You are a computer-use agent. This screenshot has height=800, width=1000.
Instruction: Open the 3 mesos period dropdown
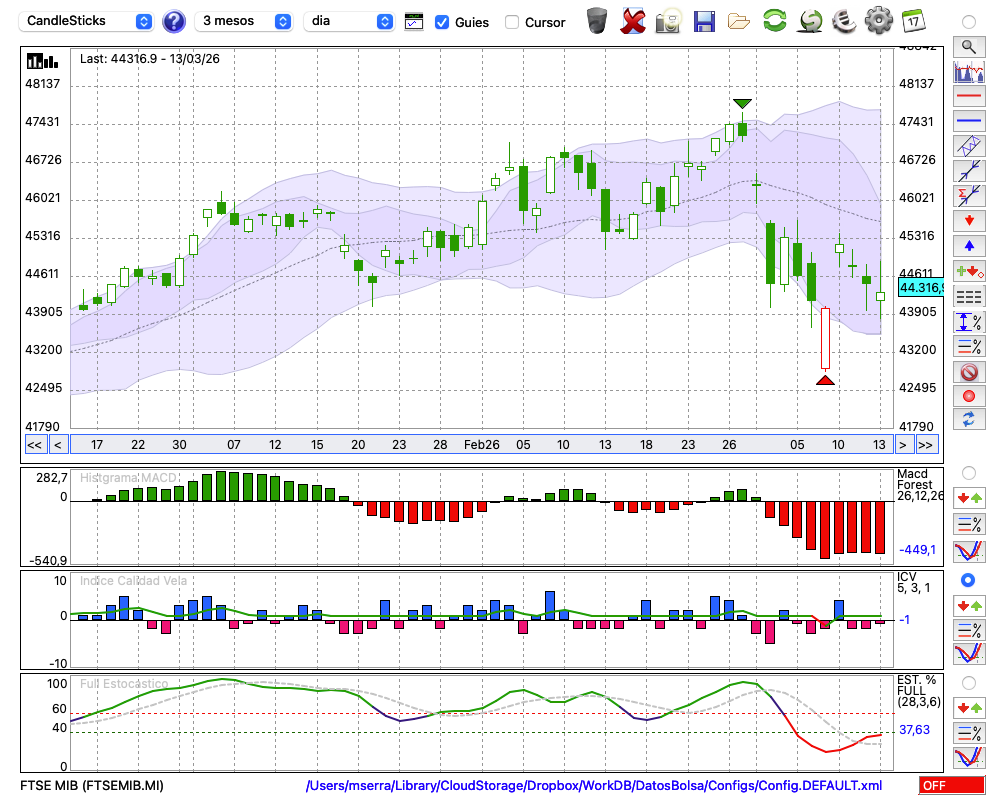click(243, 21)
